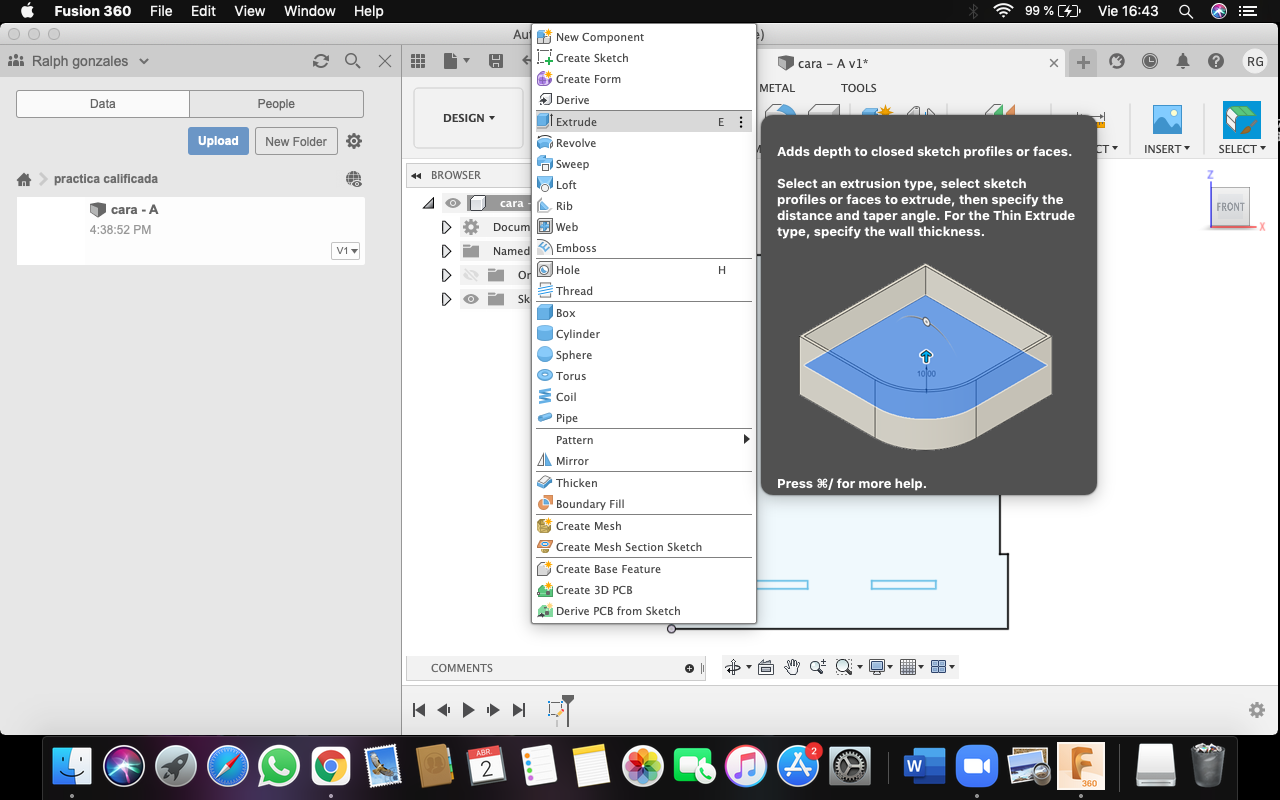Viewport: 1280px width, 800px height.
Task: Click the Emboss tool icon
Action: tap(545, 248)
